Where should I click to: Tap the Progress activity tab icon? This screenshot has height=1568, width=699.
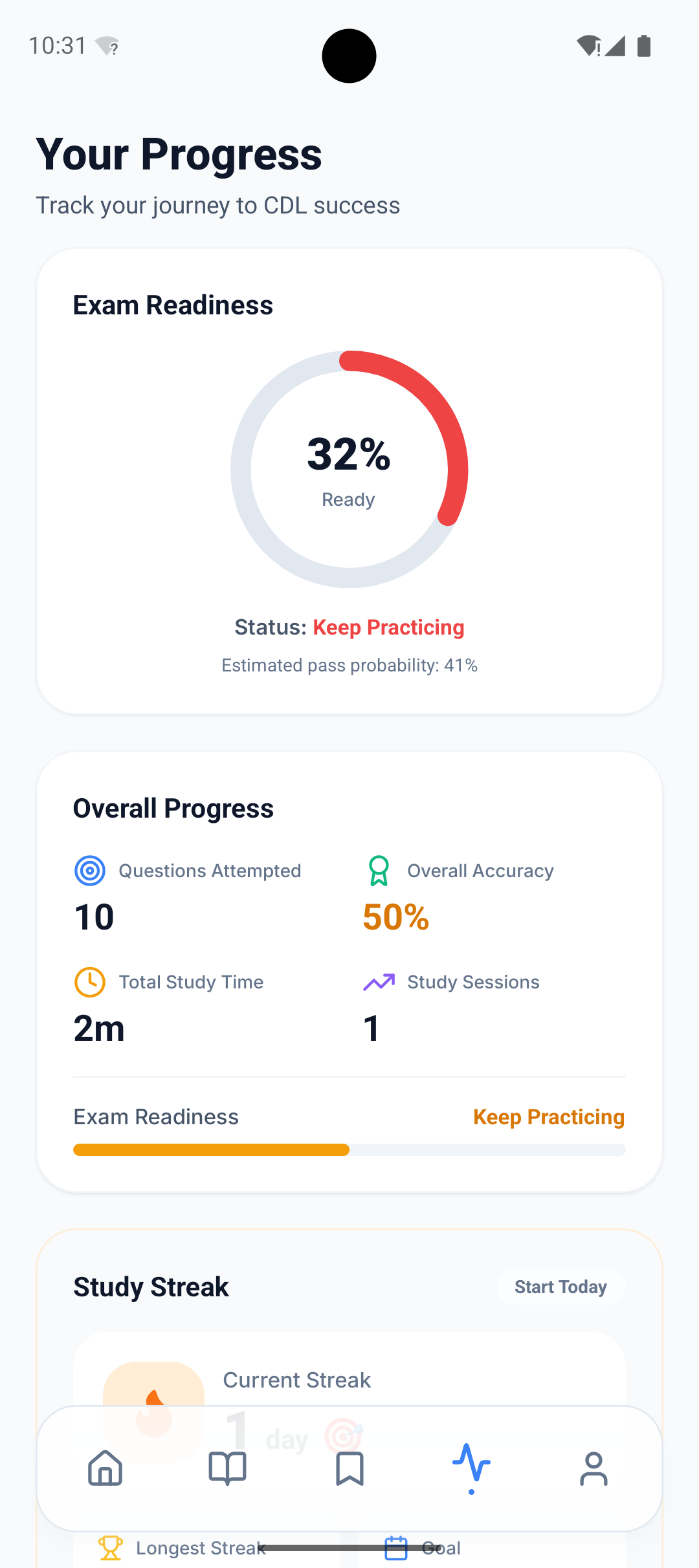471,1466
